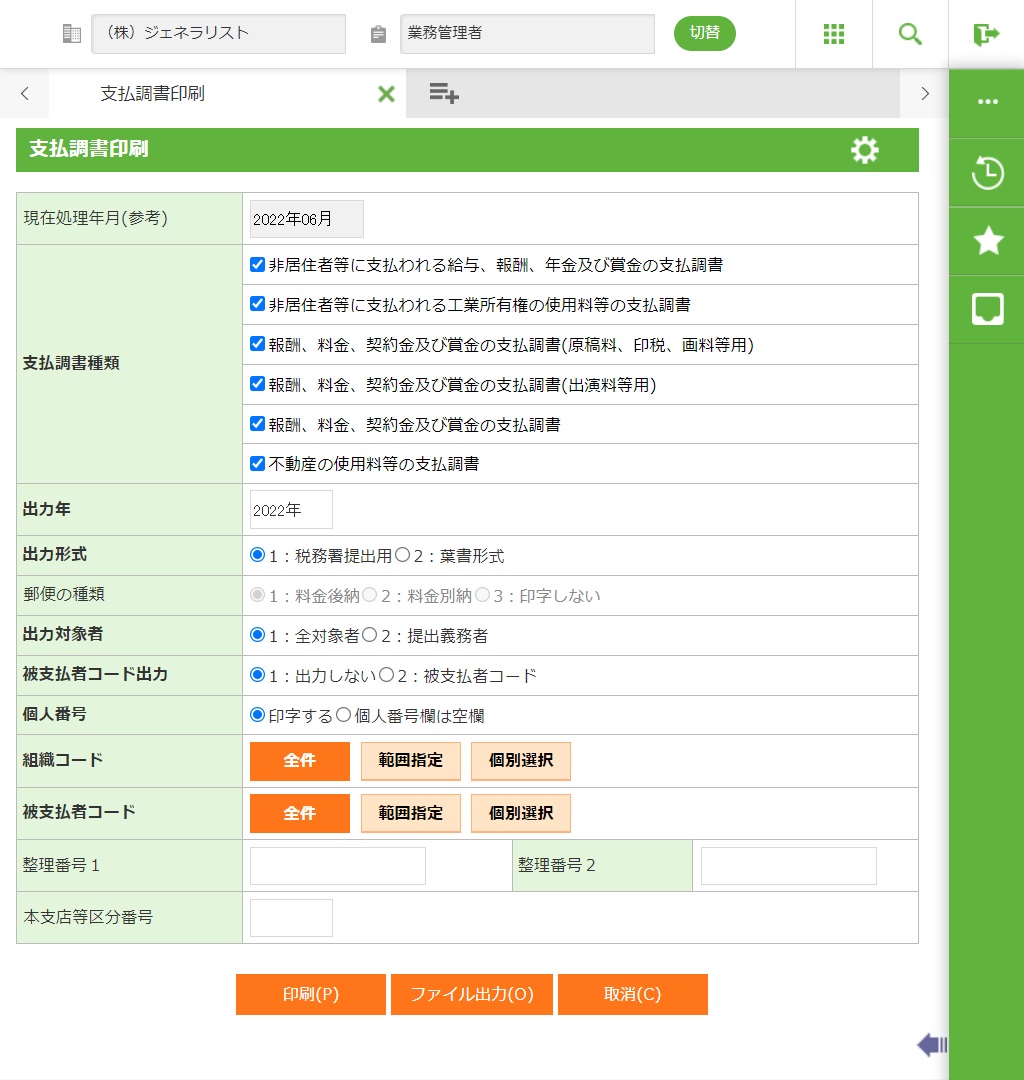Open favorites star icon in sidebar

coord(987,241)
